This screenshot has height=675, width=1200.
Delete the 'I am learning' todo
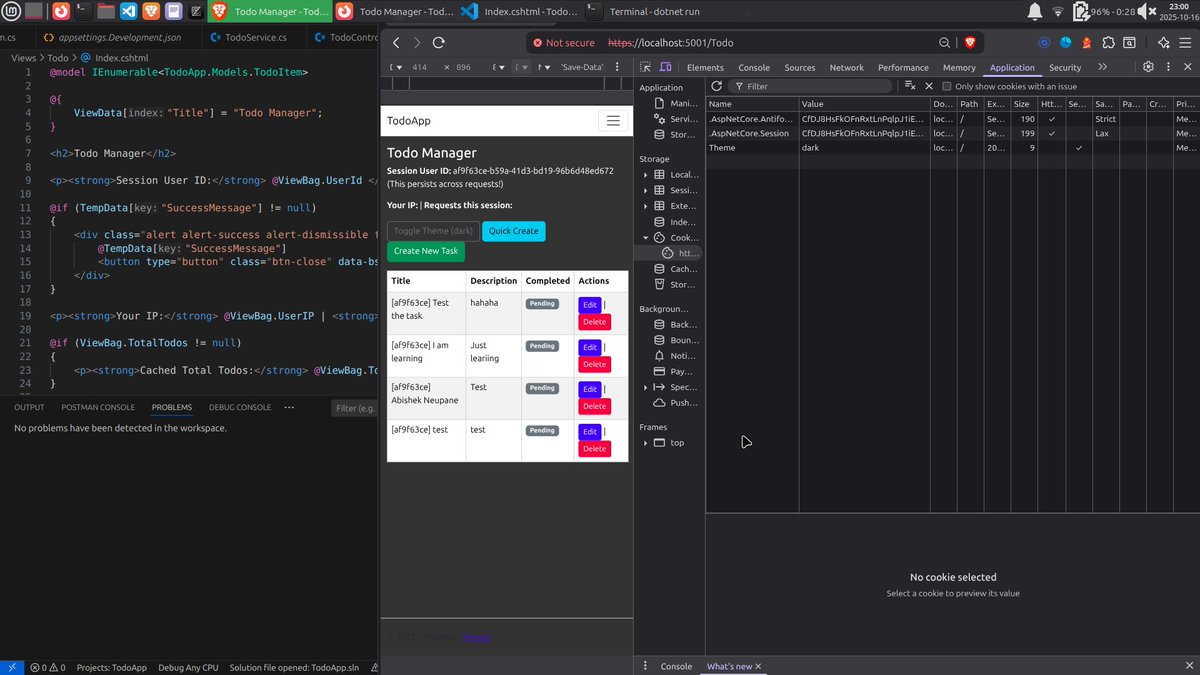[594, 364]
